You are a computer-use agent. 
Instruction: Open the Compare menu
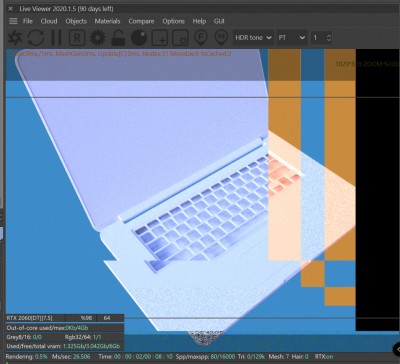[x=141, y=21]
